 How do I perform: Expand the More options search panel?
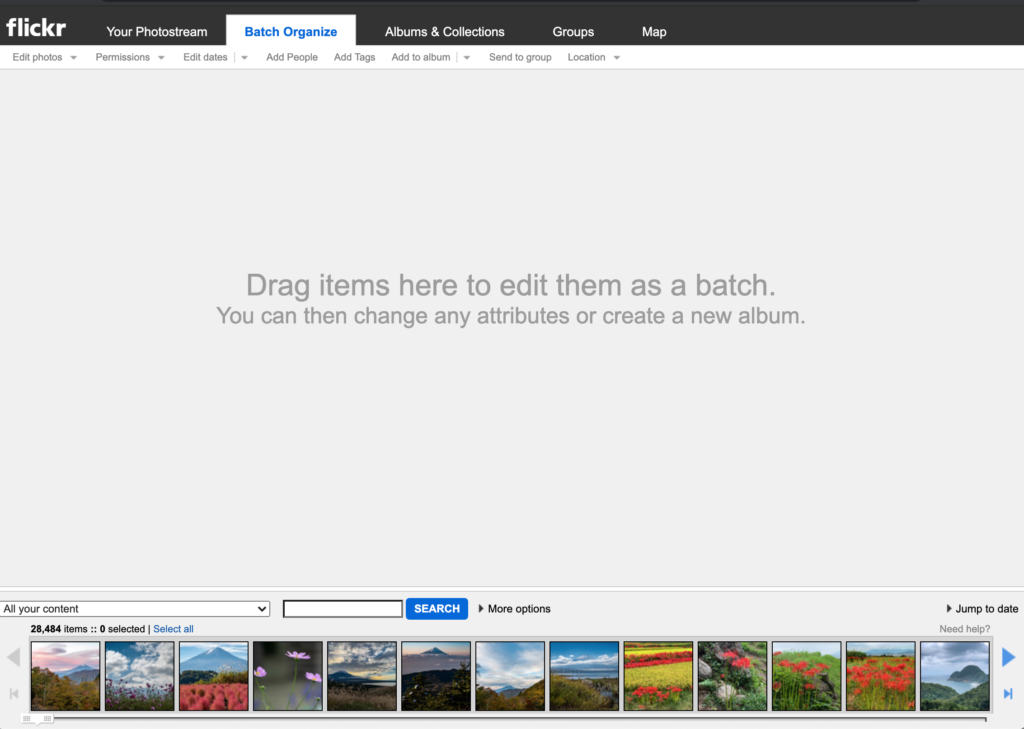(514, 609)
